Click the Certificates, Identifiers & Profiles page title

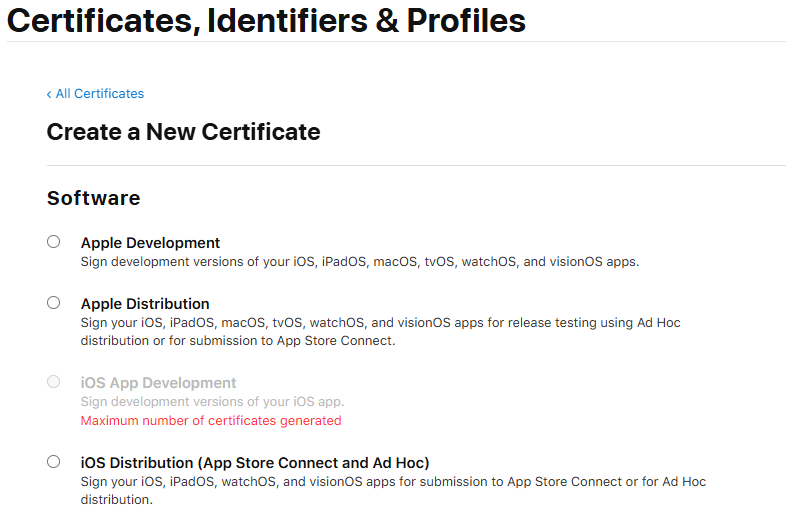[x=266, y=19]
